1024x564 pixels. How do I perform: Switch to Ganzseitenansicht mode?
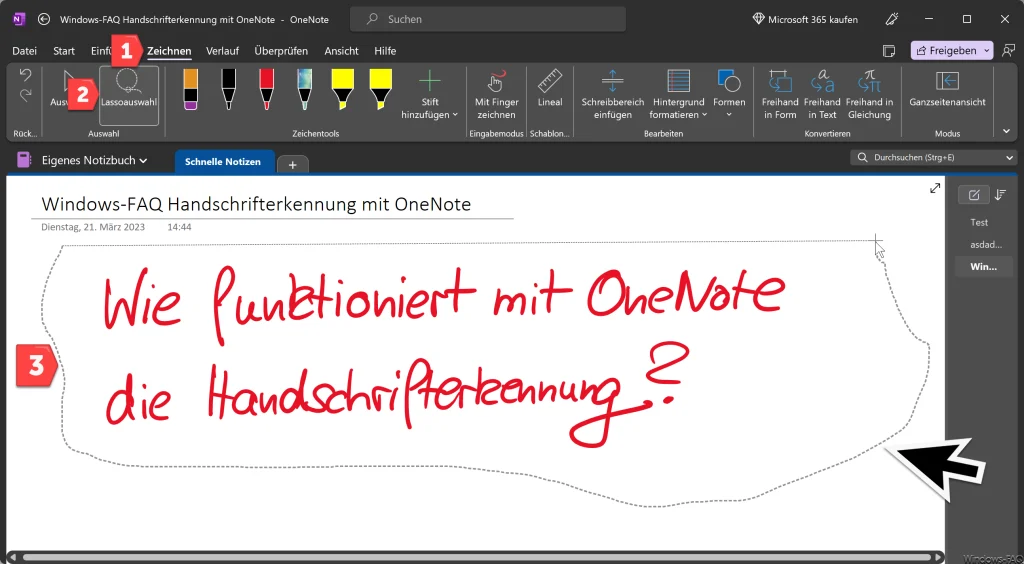(x=948, y=89)
